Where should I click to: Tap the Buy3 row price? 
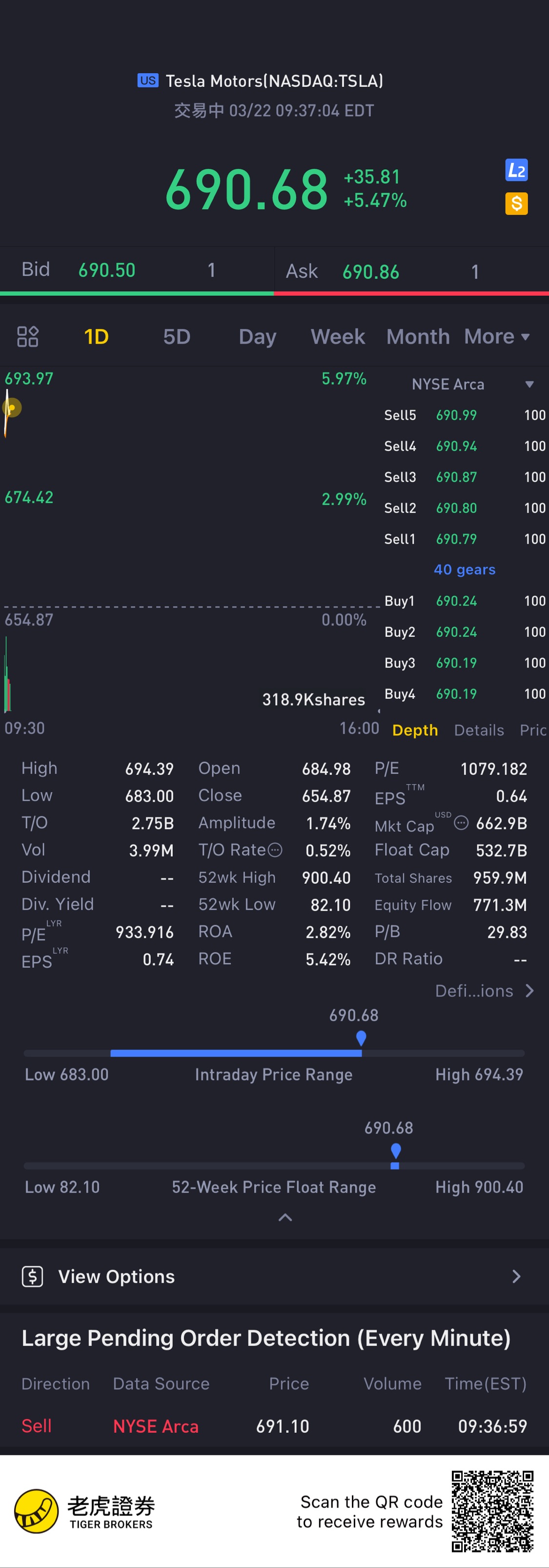[x=456, y=664]
